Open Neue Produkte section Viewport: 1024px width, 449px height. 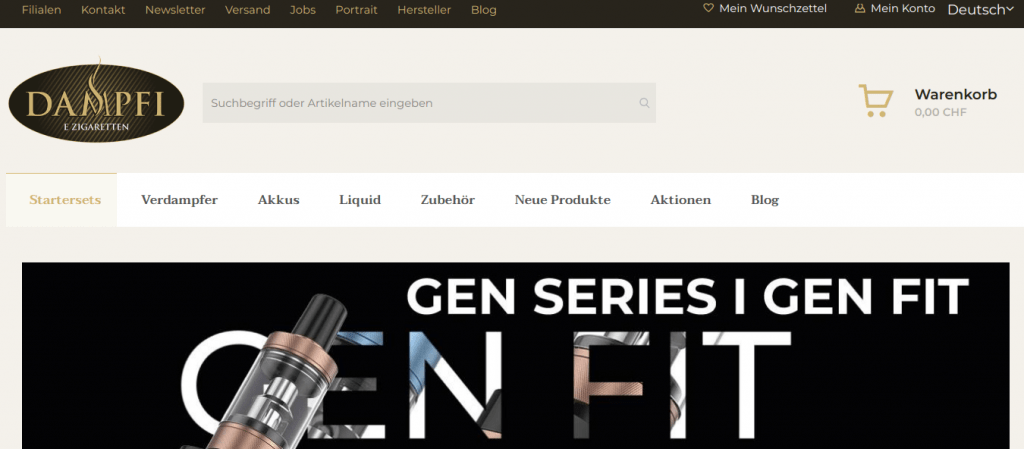coord(562,200)
